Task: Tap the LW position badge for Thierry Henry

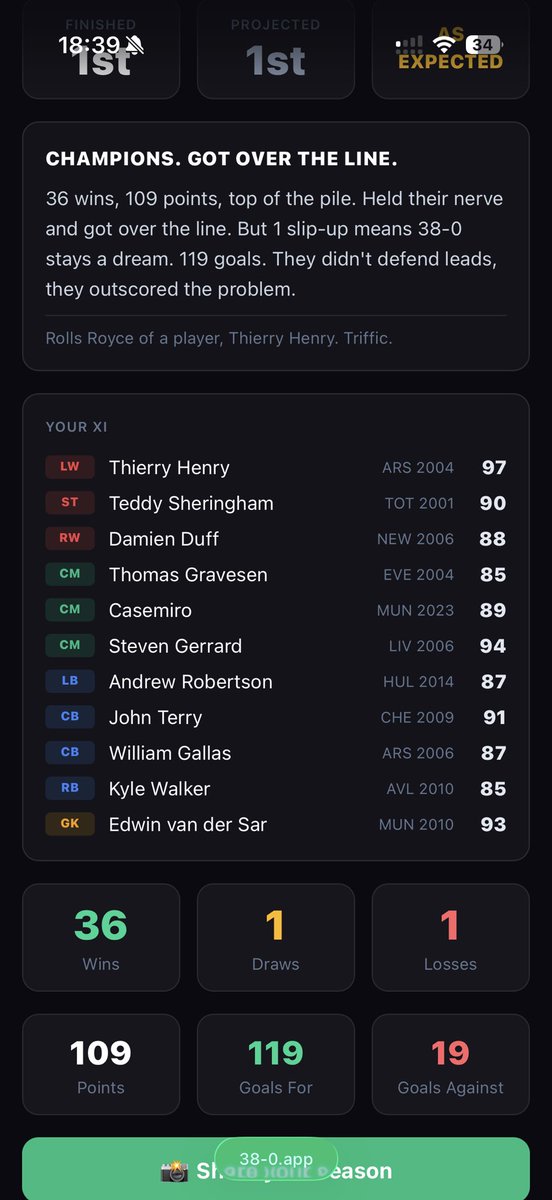Action: [x=70, y=467]
